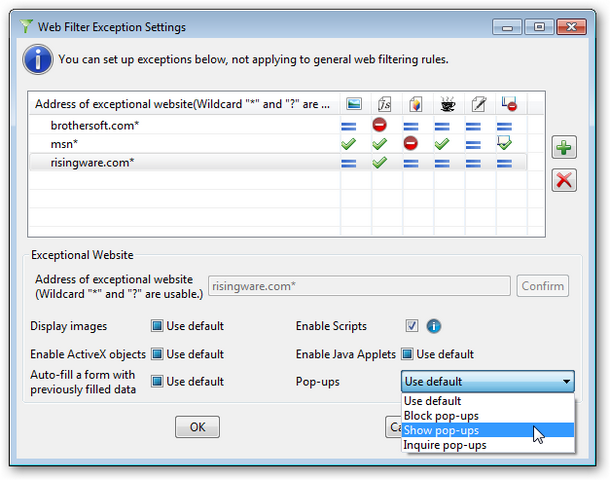The image size is (610, 480).
Task: Click the JS scripts column header icon
Action: (384, 103)
